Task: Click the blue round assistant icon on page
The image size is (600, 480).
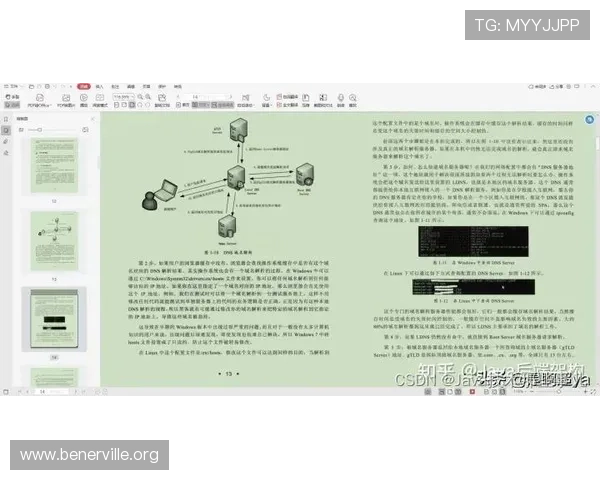Action: pyautogui.click(x=590, y=119)
